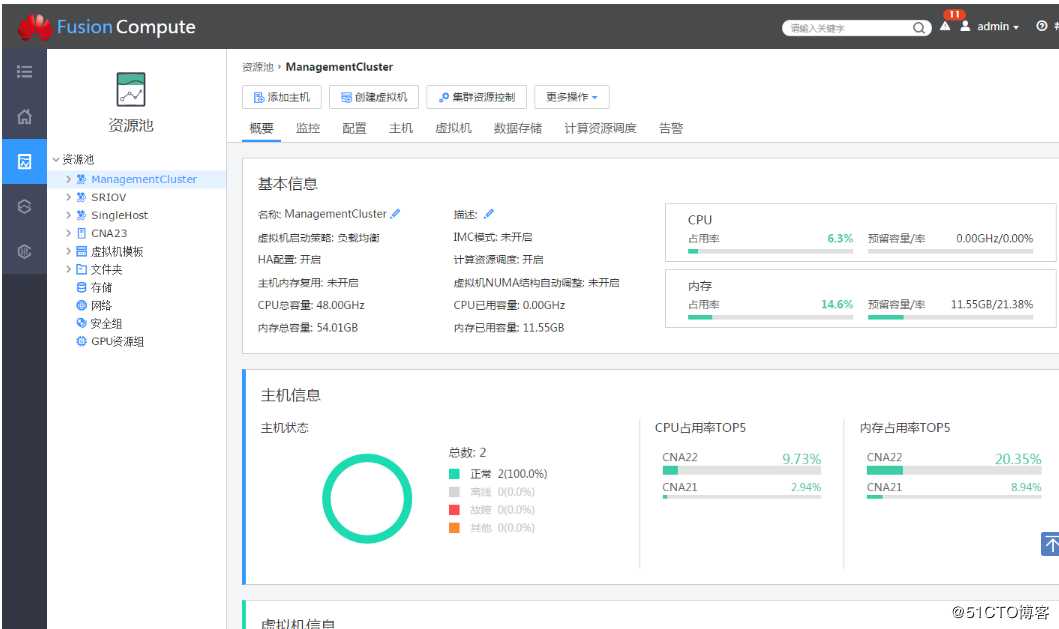Expand the SRIOV tree node
1059x629 pixels.
coord(68,197)
